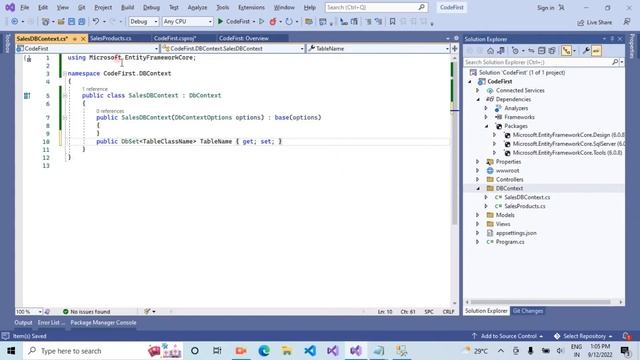Click the Save file toolbar icon
The image size is (640, 360).
pos(71,22)
